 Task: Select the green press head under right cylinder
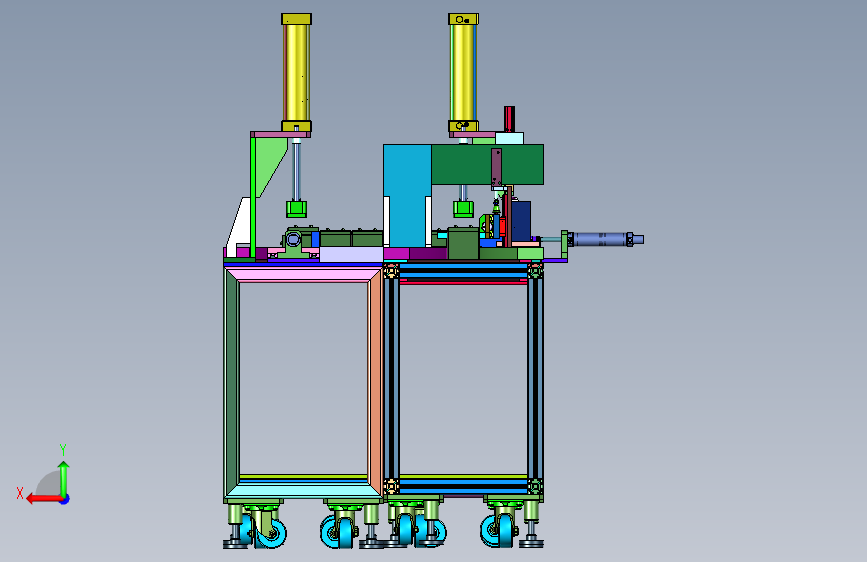(x=463, y=209)
